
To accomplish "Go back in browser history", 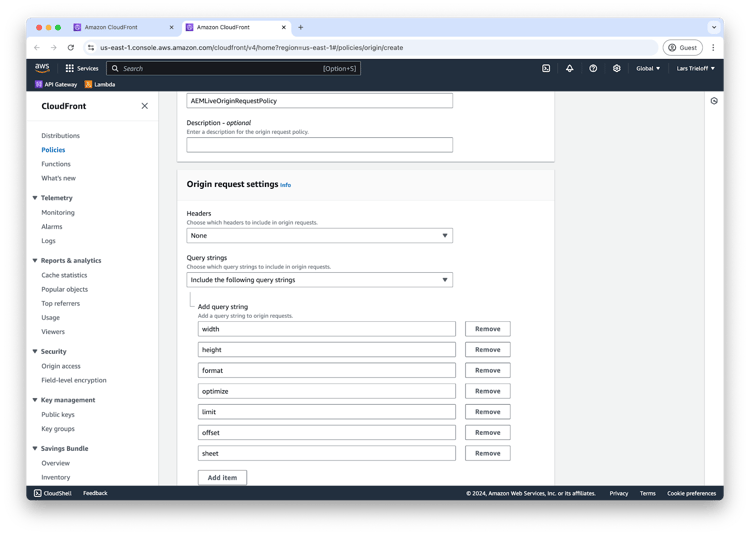I will pos(37,47).
